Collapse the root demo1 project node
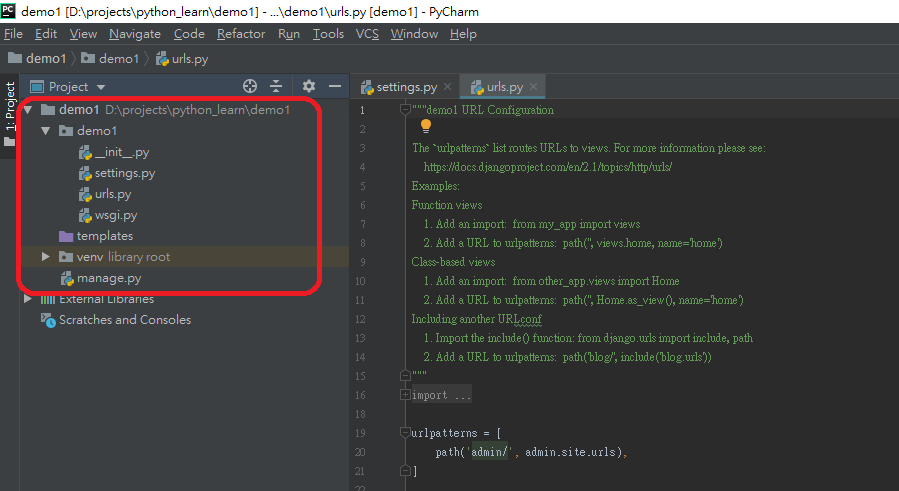This screenshot has width=899, height=491. pyautogui.click(x=28, y=110)
